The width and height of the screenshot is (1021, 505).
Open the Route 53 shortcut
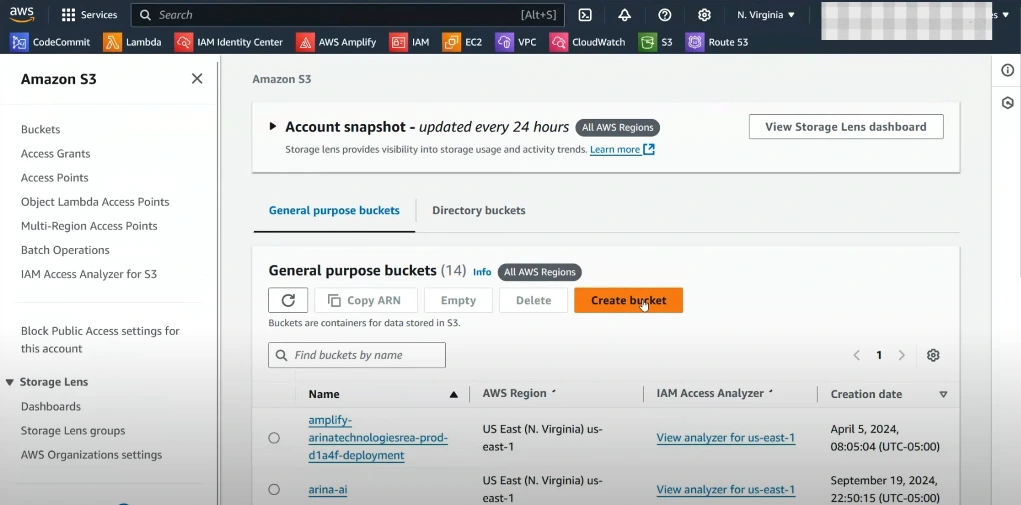717,42
